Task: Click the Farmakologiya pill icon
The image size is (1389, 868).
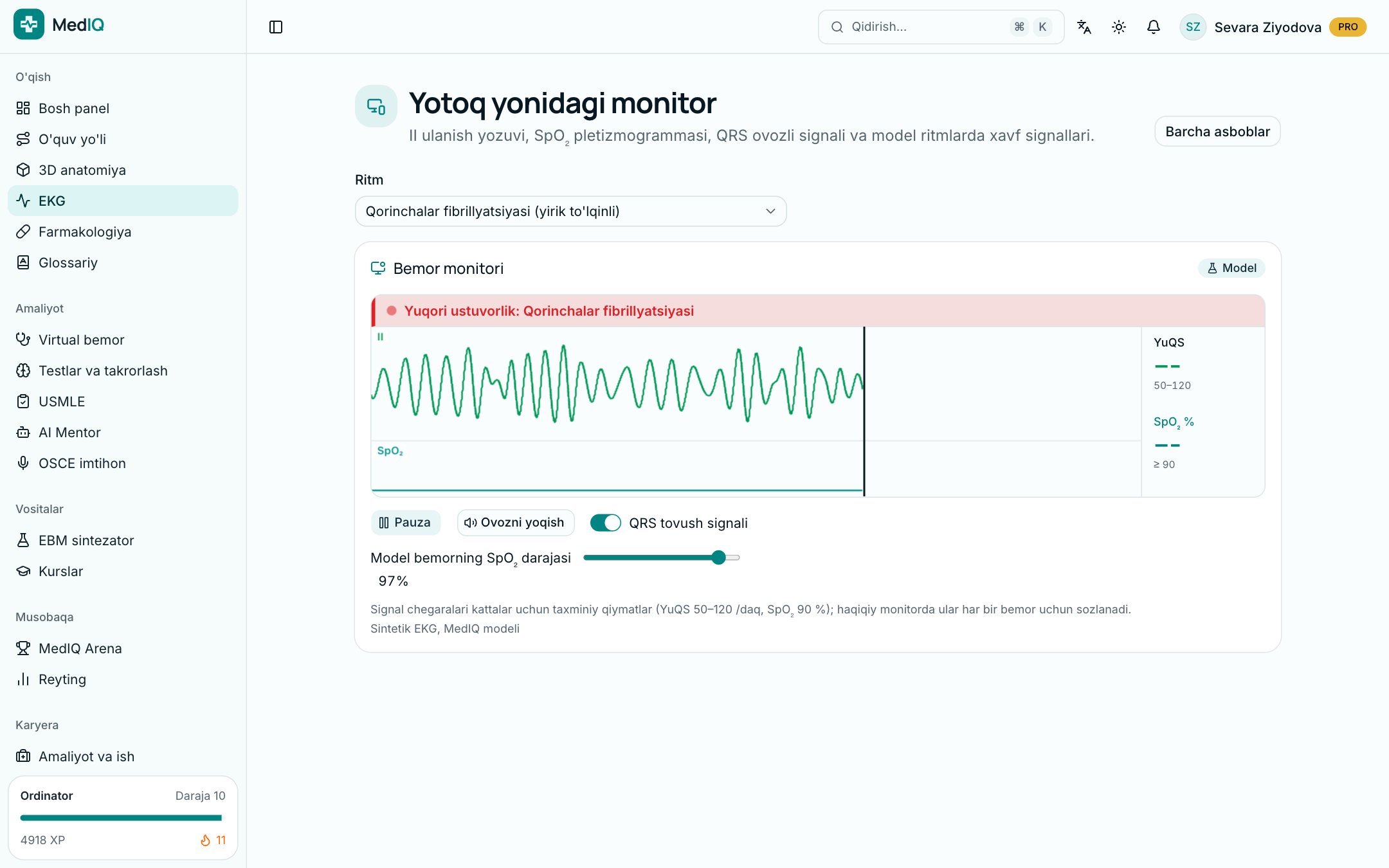Action: pos(23,231)
